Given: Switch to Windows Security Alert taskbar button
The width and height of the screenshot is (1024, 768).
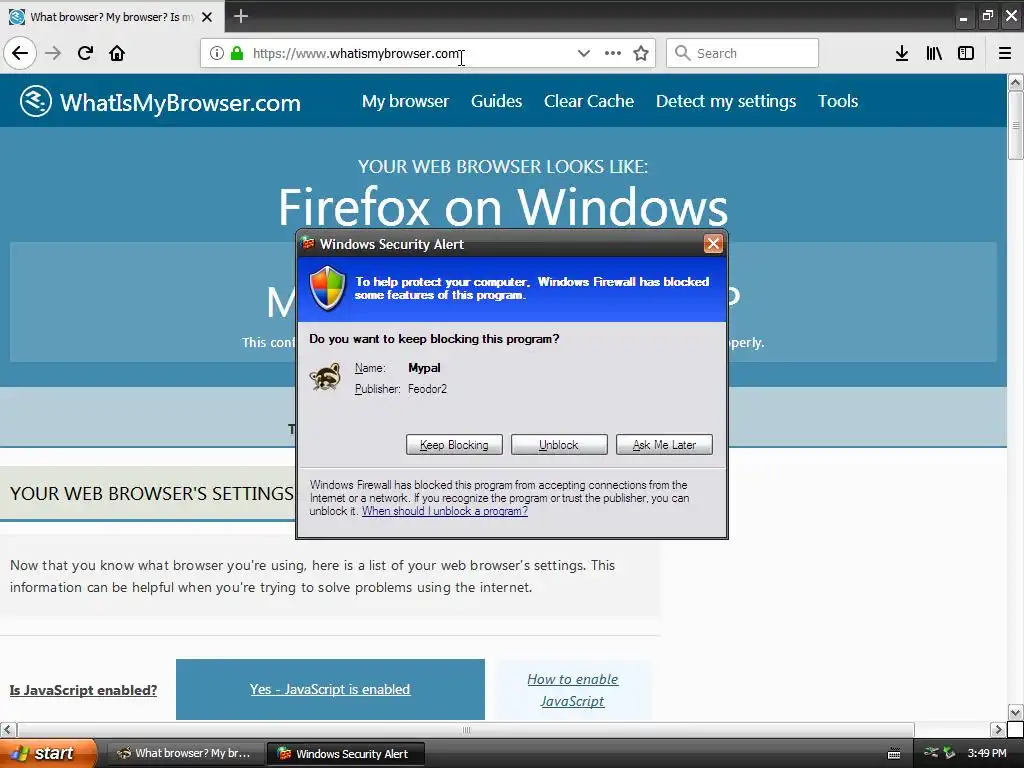Looking at the screenshot, I should pos(346,754).
